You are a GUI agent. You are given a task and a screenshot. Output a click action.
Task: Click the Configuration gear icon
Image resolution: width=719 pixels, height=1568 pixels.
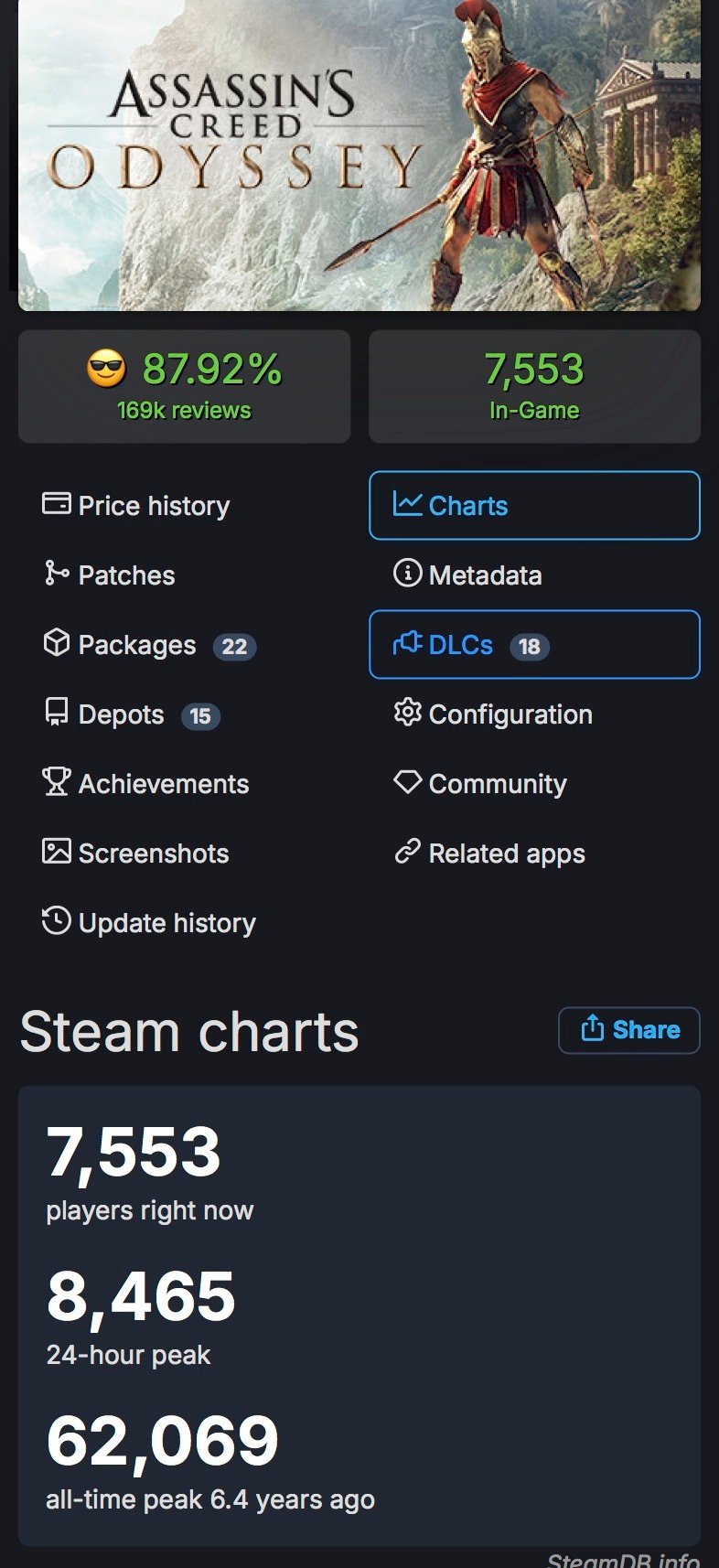407,712
